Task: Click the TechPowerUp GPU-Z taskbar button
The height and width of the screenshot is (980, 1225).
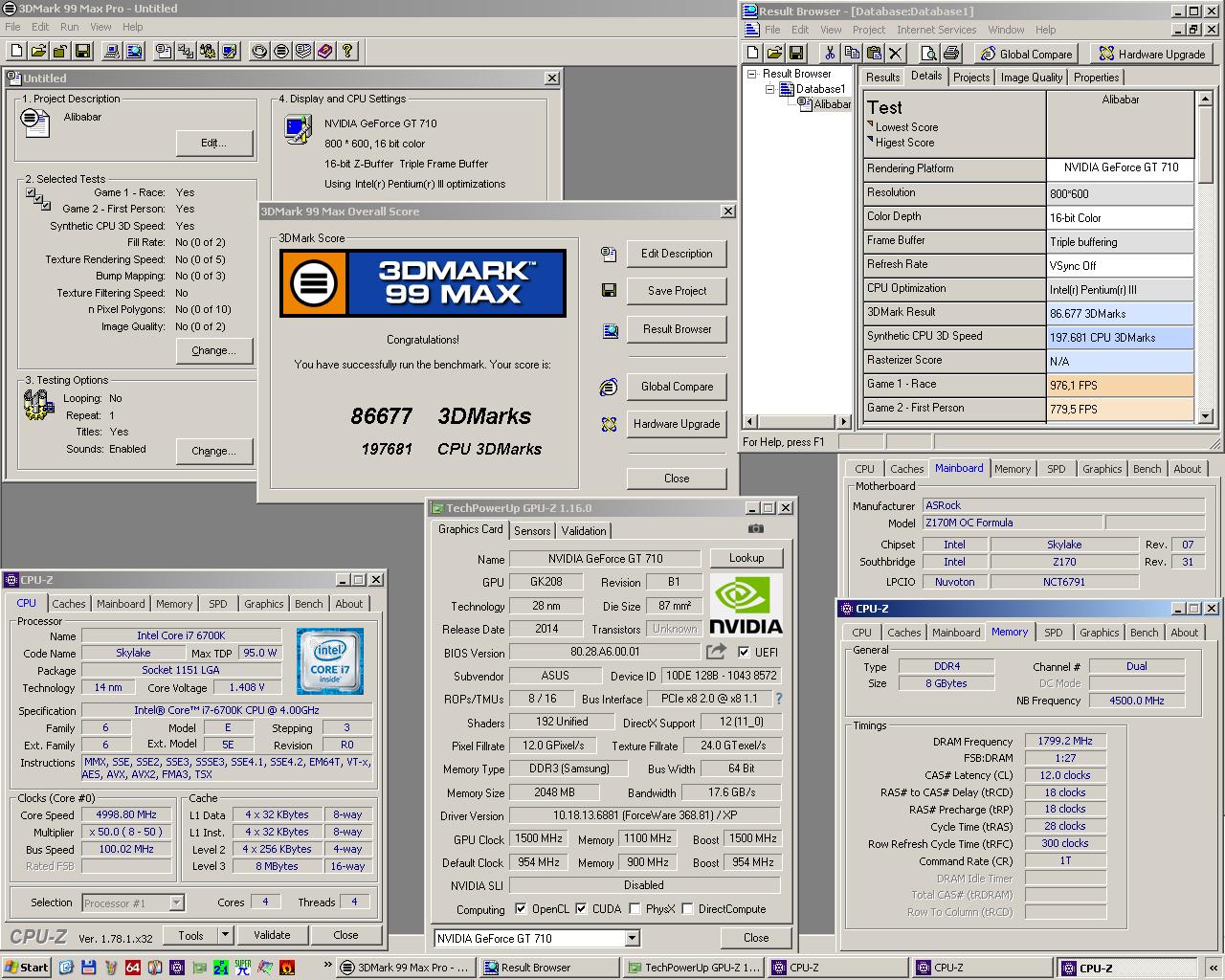Action: pyautogui.click(x=694, y=968)
